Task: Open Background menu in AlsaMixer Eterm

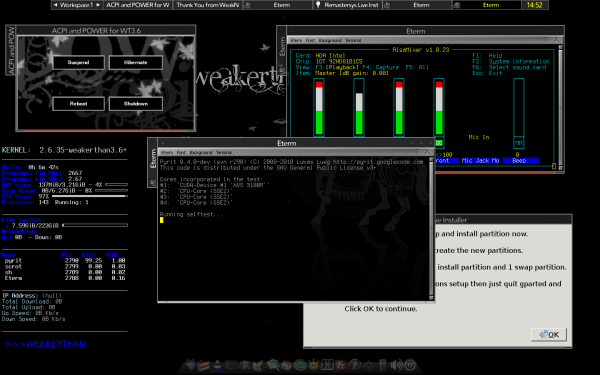Action: 329,40
